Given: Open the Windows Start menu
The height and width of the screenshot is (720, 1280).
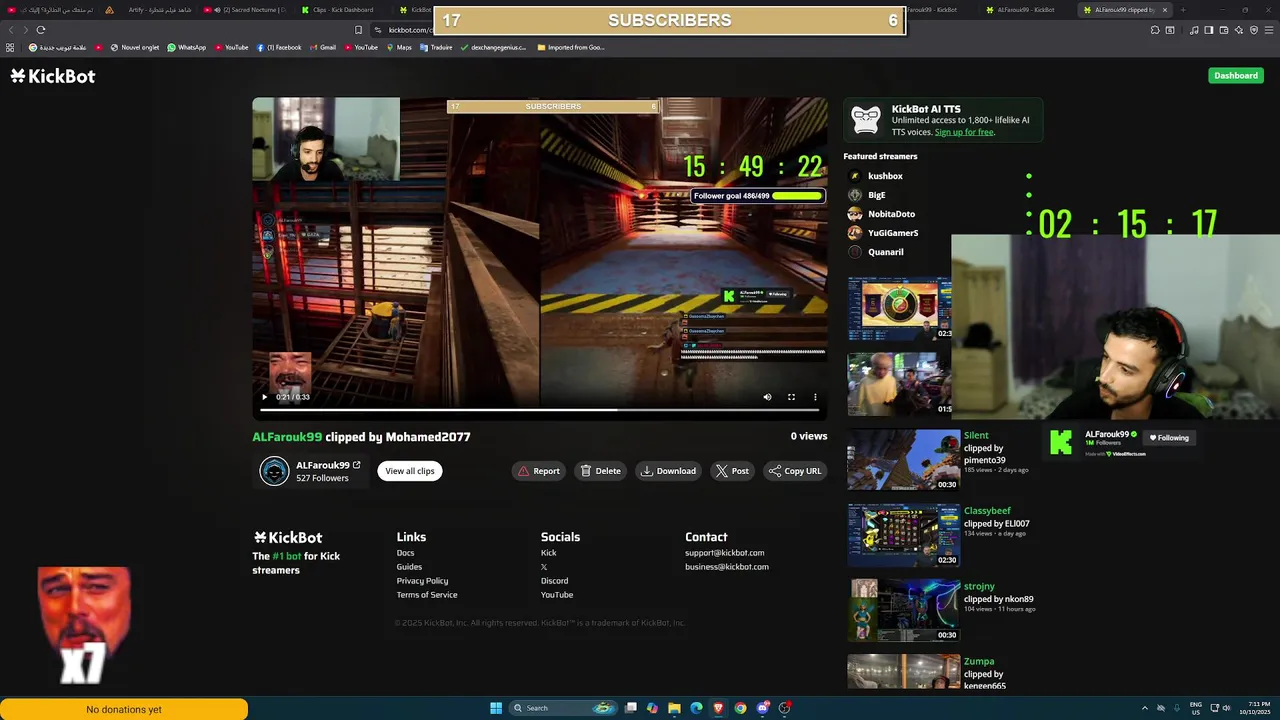Looking at the screenshot, I should pos(496,708).
